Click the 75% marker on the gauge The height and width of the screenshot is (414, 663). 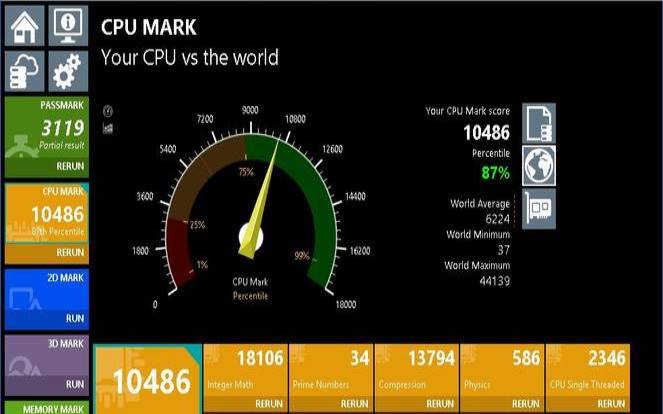point(246,172)
